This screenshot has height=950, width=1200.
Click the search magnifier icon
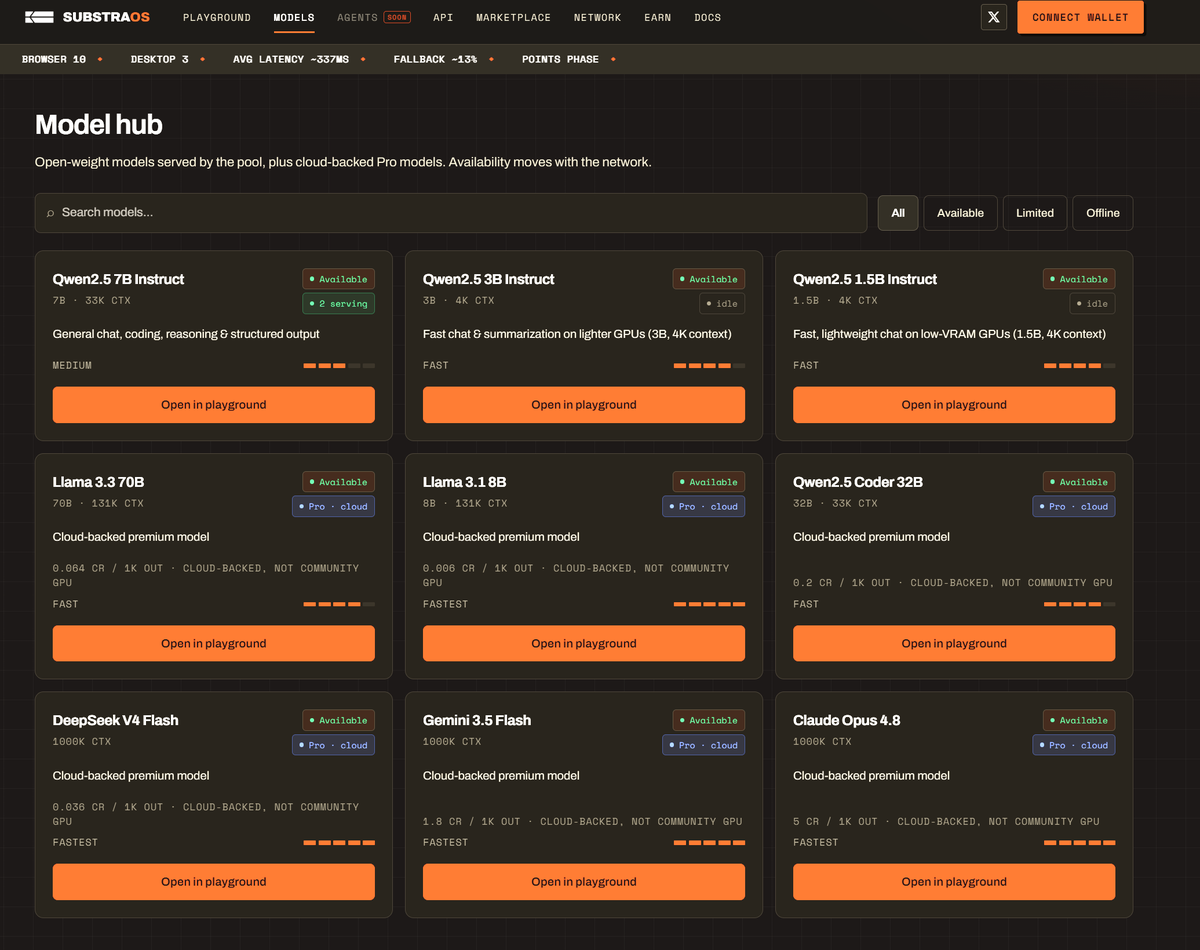50,213
